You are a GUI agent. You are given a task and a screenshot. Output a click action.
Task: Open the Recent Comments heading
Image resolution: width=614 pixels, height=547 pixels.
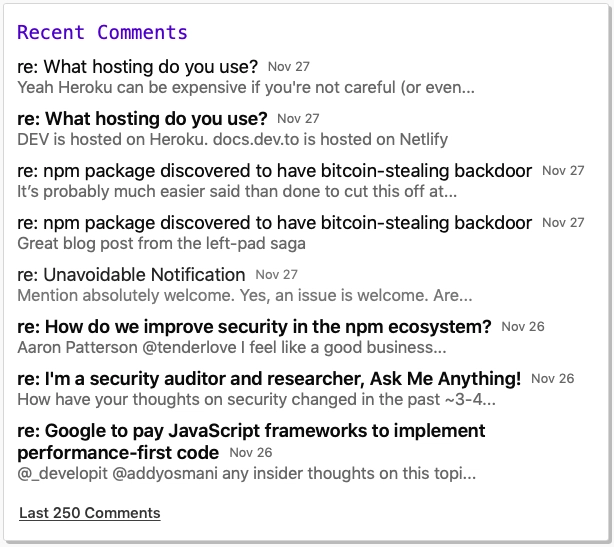coord(103,32)
